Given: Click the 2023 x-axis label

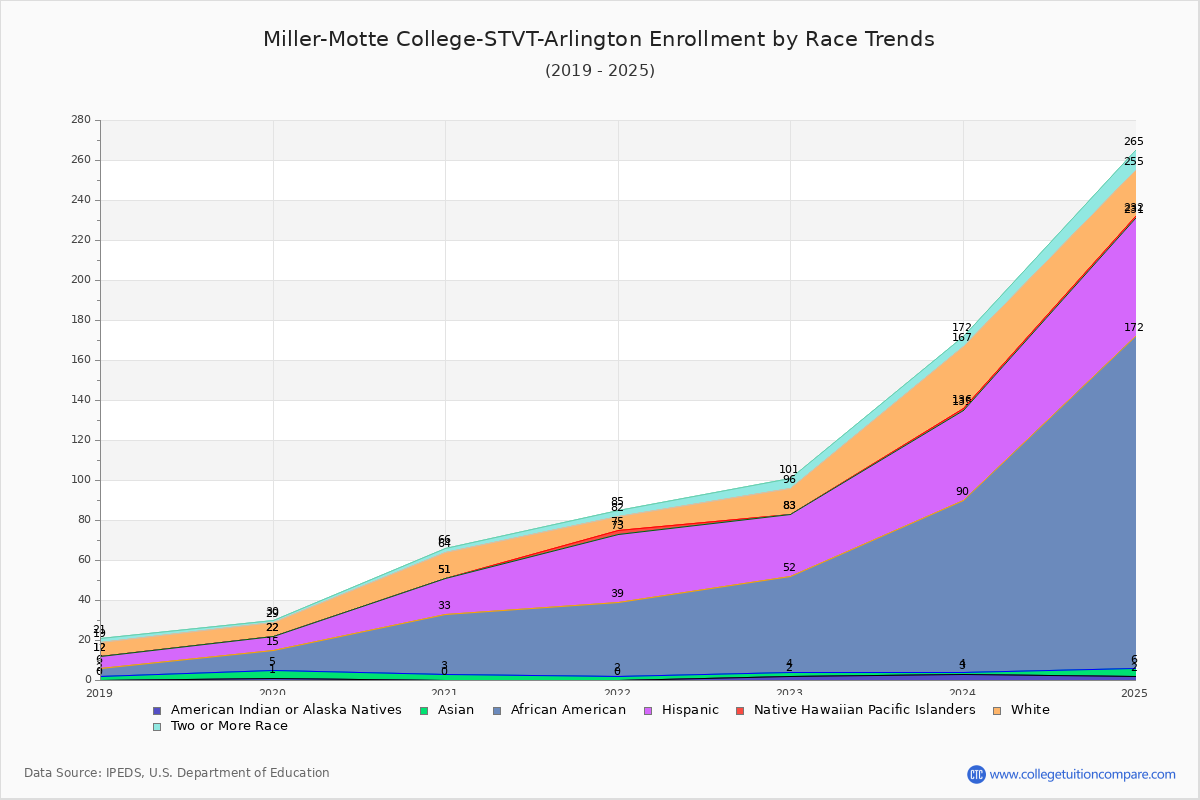Looking at the screenshot, I should (x=790, y=692).
